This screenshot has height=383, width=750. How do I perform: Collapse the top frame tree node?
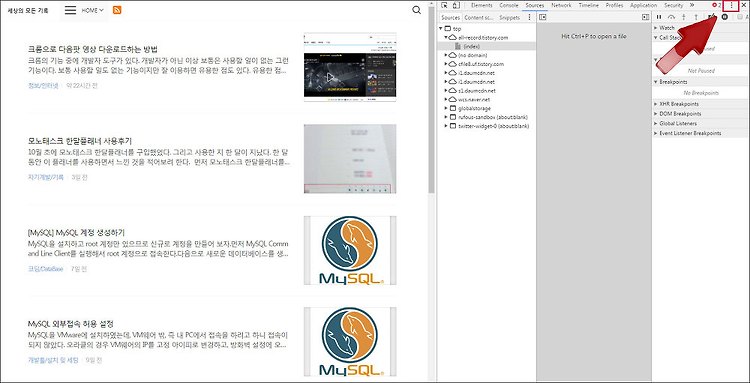pos(441,29)
